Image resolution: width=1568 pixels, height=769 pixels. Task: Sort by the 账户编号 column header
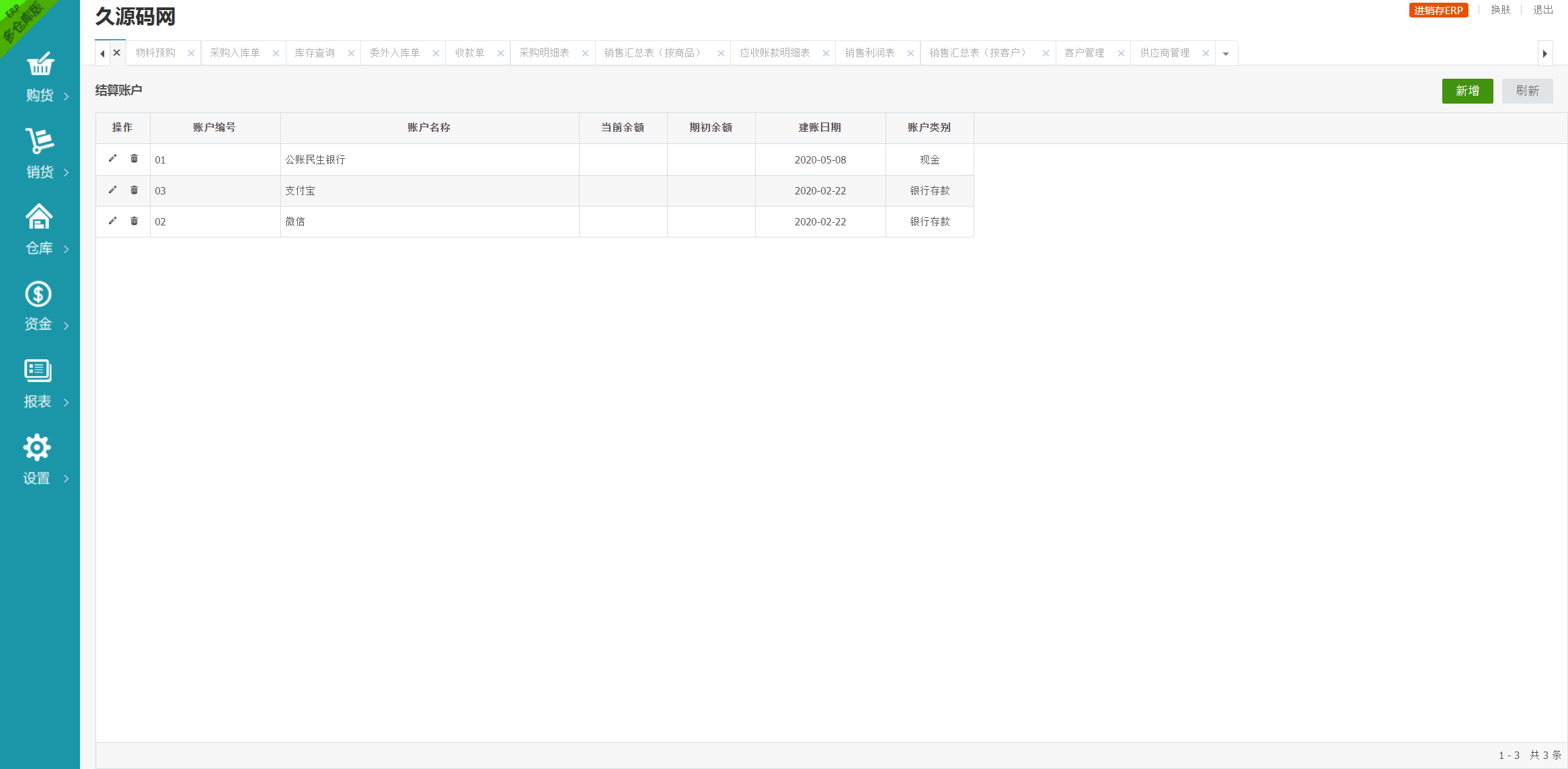click(x=214, y=128)
